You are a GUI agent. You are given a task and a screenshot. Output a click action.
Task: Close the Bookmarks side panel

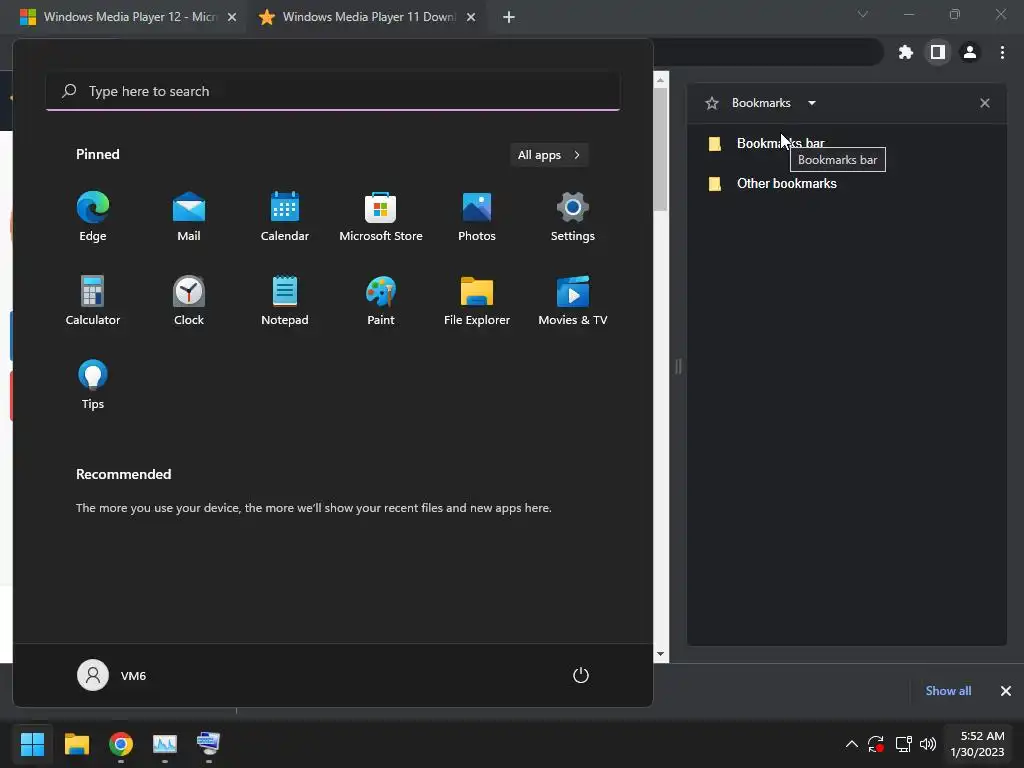985,103
